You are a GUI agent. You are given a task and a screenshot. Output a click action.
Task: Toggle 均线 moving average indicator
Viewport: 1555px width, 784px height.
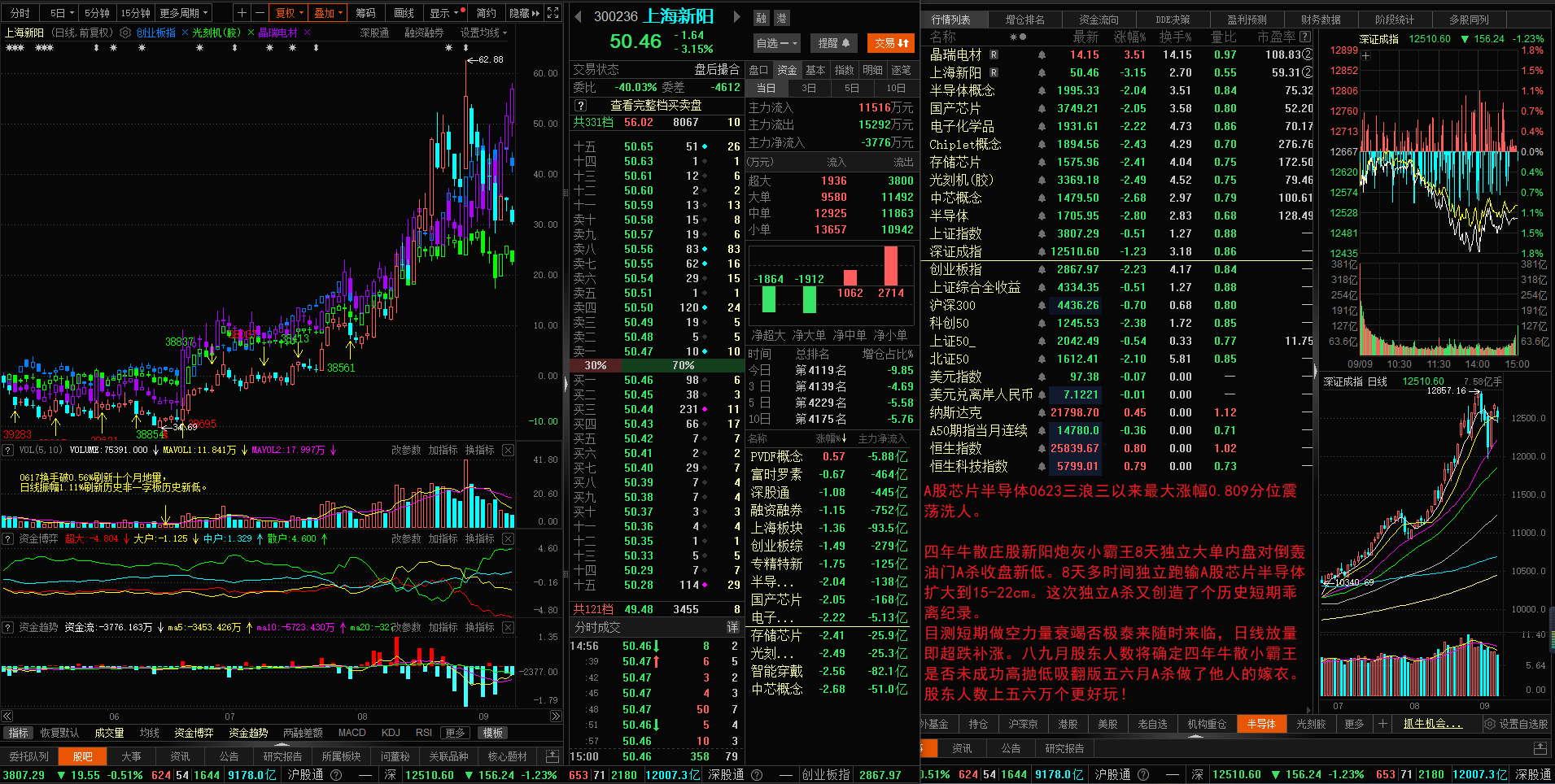pyautogui.click(x=149, y=733)
